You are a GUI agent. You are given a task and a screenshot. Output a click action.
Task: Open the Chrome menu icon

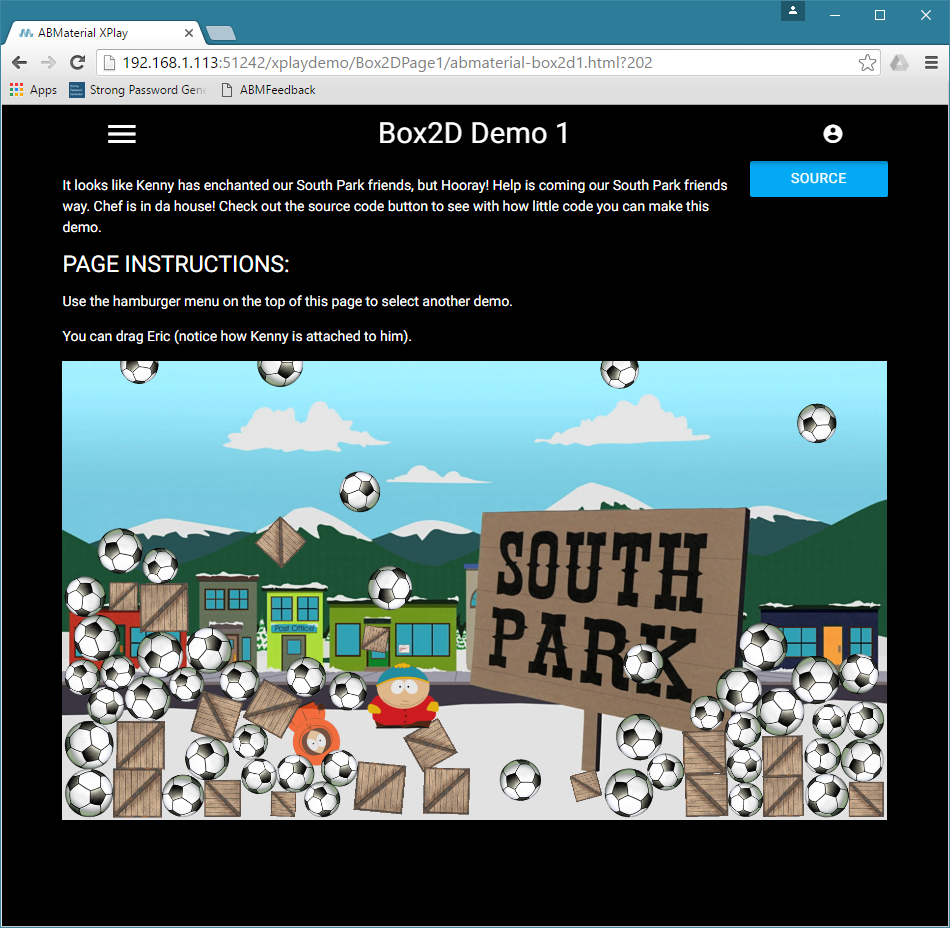[931, 62]
